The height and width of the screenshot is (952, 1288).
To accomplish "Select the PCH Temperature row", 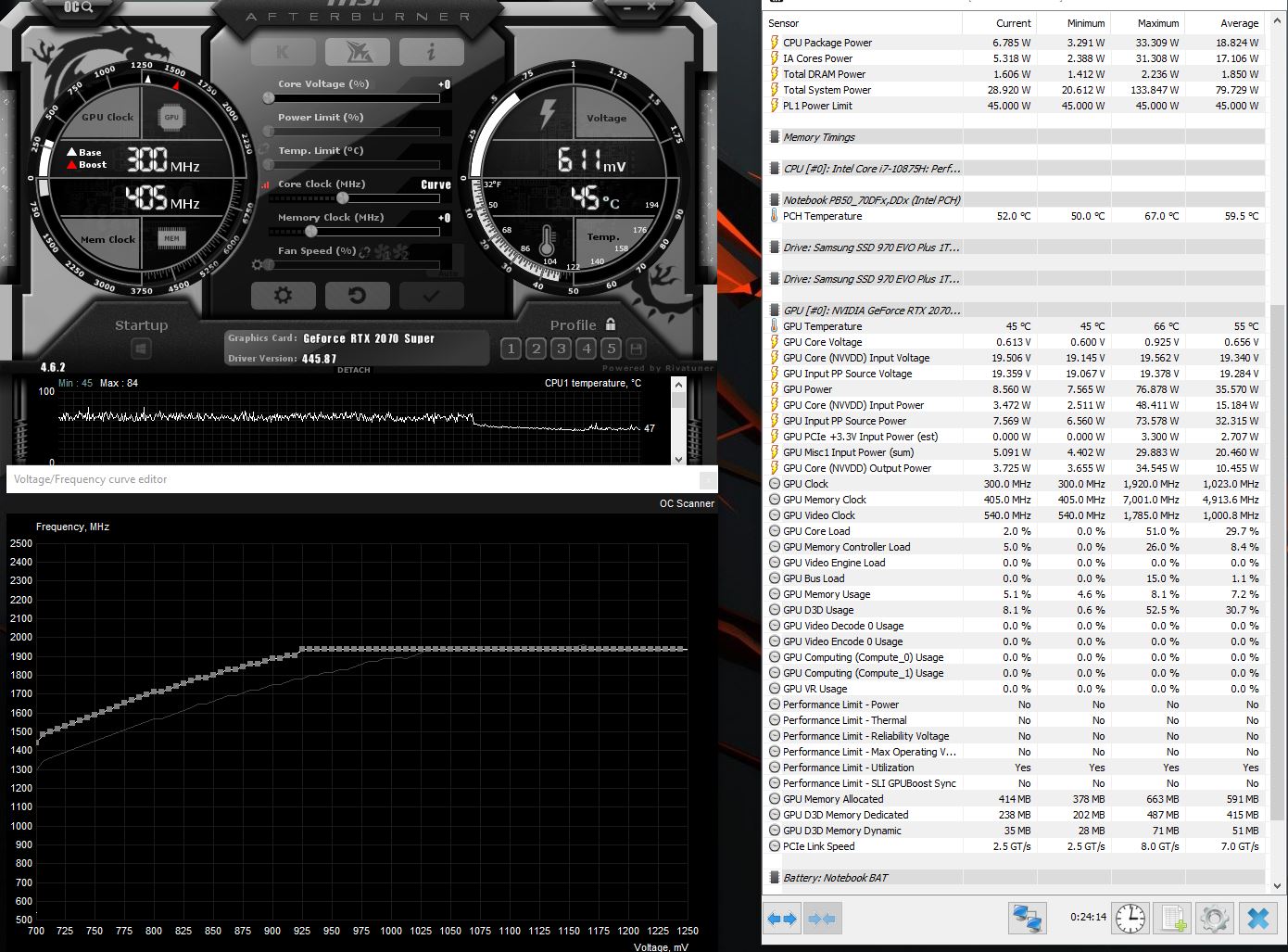I will click(1016, 216).
